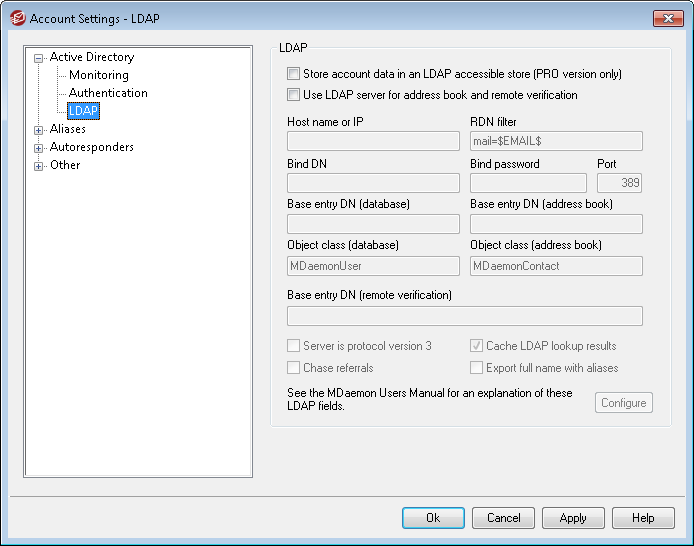
Task: Close the Account Settings dialog window
Action: (668, 18)
